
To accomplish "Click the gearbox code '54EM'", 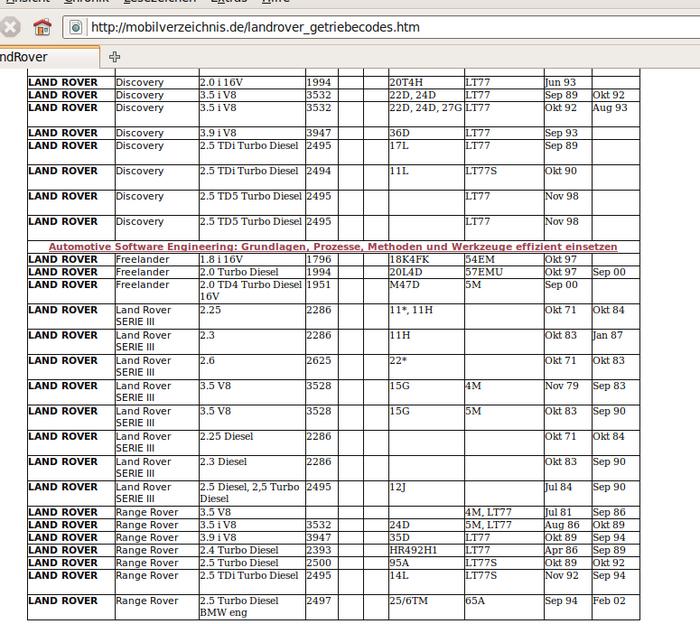I will point(480,259).
